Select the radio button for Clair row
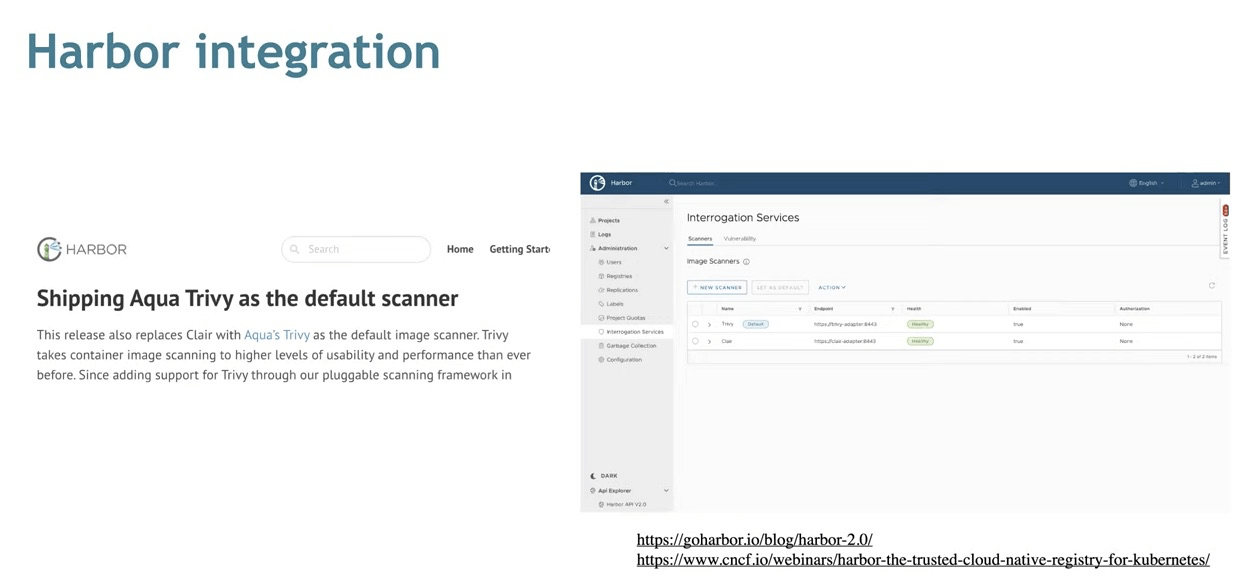1246x585 pixels. click(x=695, y=341)
